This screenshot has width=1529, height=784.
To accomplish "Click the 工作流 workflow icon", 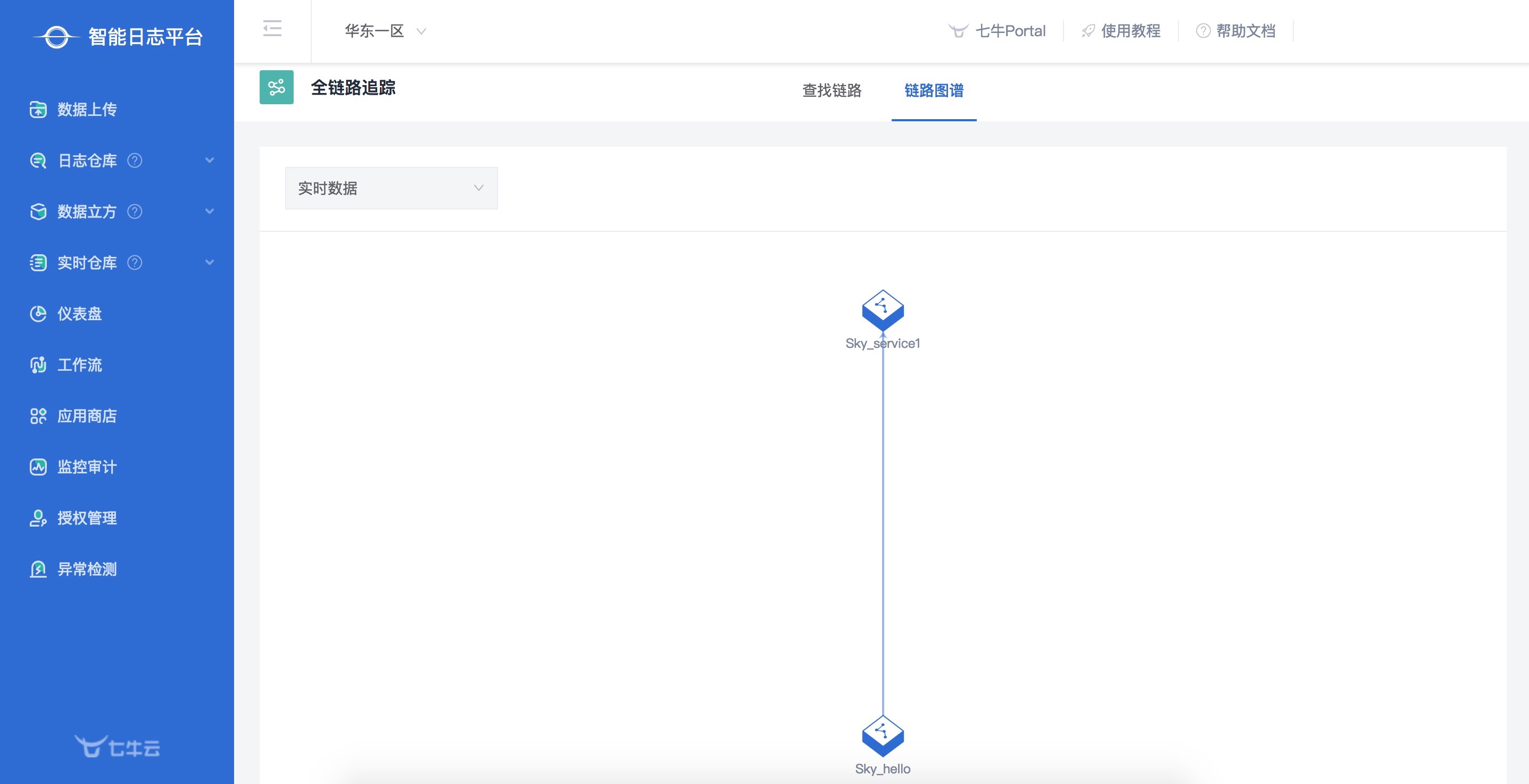I will pos(38,364).
